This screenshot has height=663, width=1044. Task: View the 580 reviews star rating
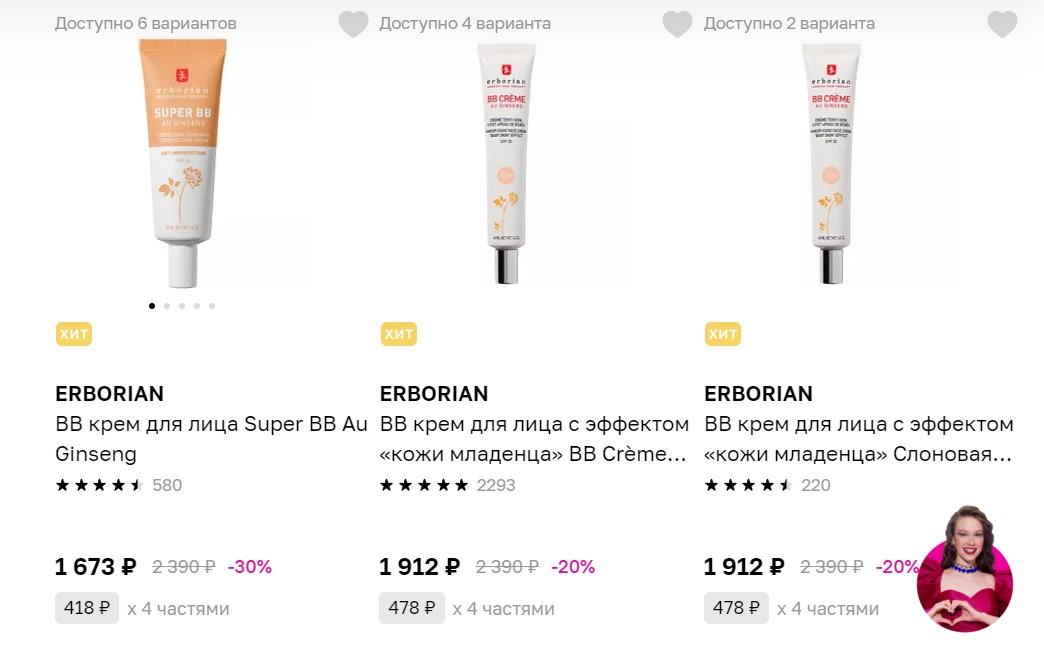coord(100,486)
